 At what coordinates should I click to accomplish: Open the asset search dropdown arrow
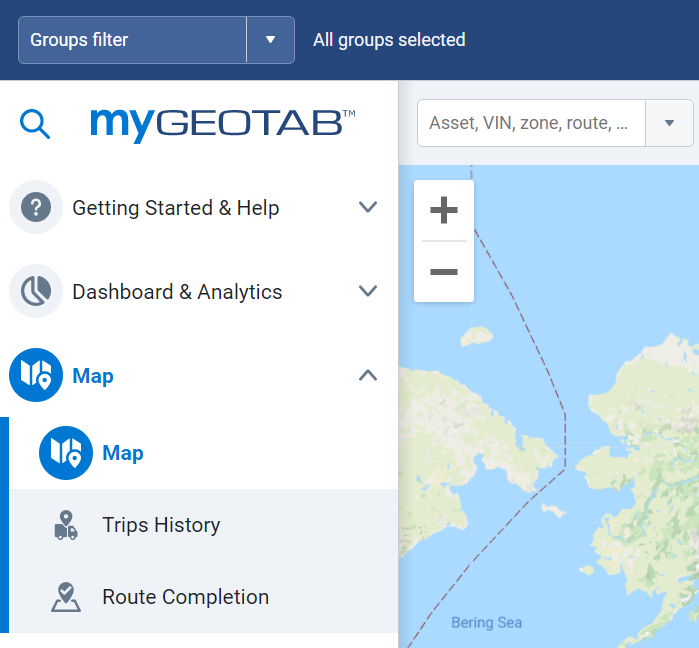click(x=669, y=123)
